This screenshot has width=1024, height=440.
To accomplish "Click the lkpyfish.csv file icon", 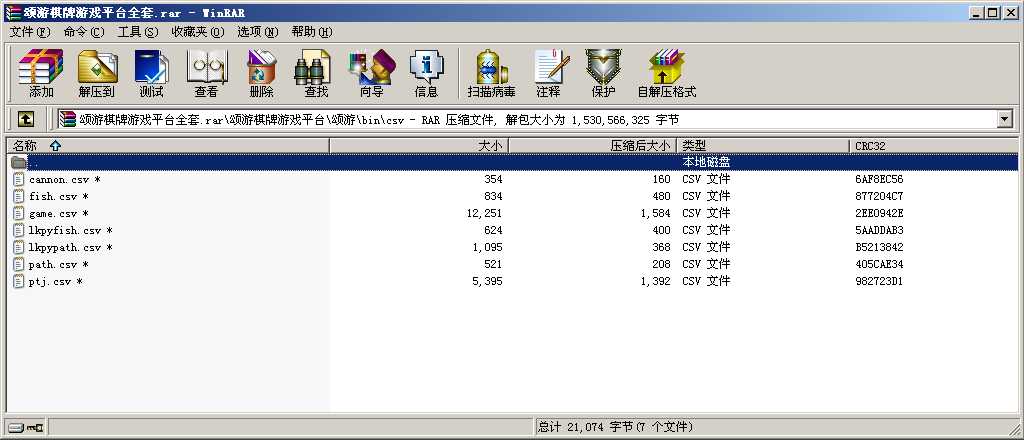I will click(18, 230).
